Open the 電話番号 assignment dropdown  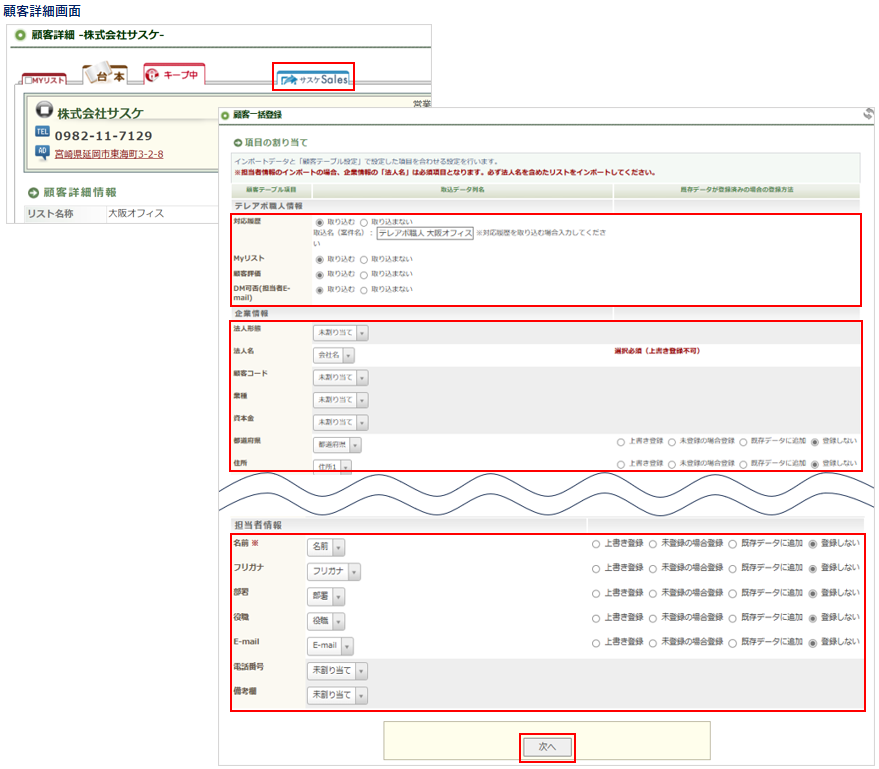337,670
